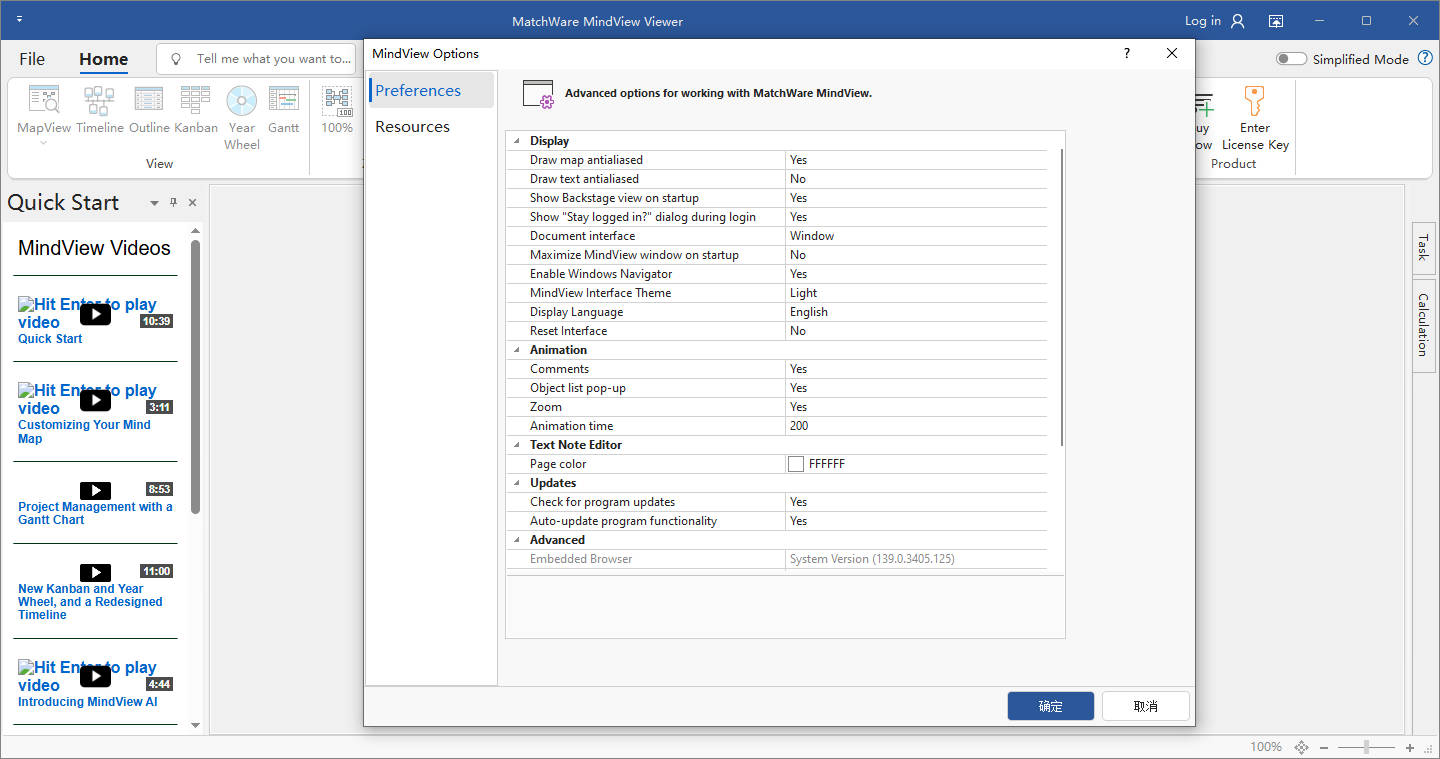Switch to Kanban view icon

coord(195,101)
